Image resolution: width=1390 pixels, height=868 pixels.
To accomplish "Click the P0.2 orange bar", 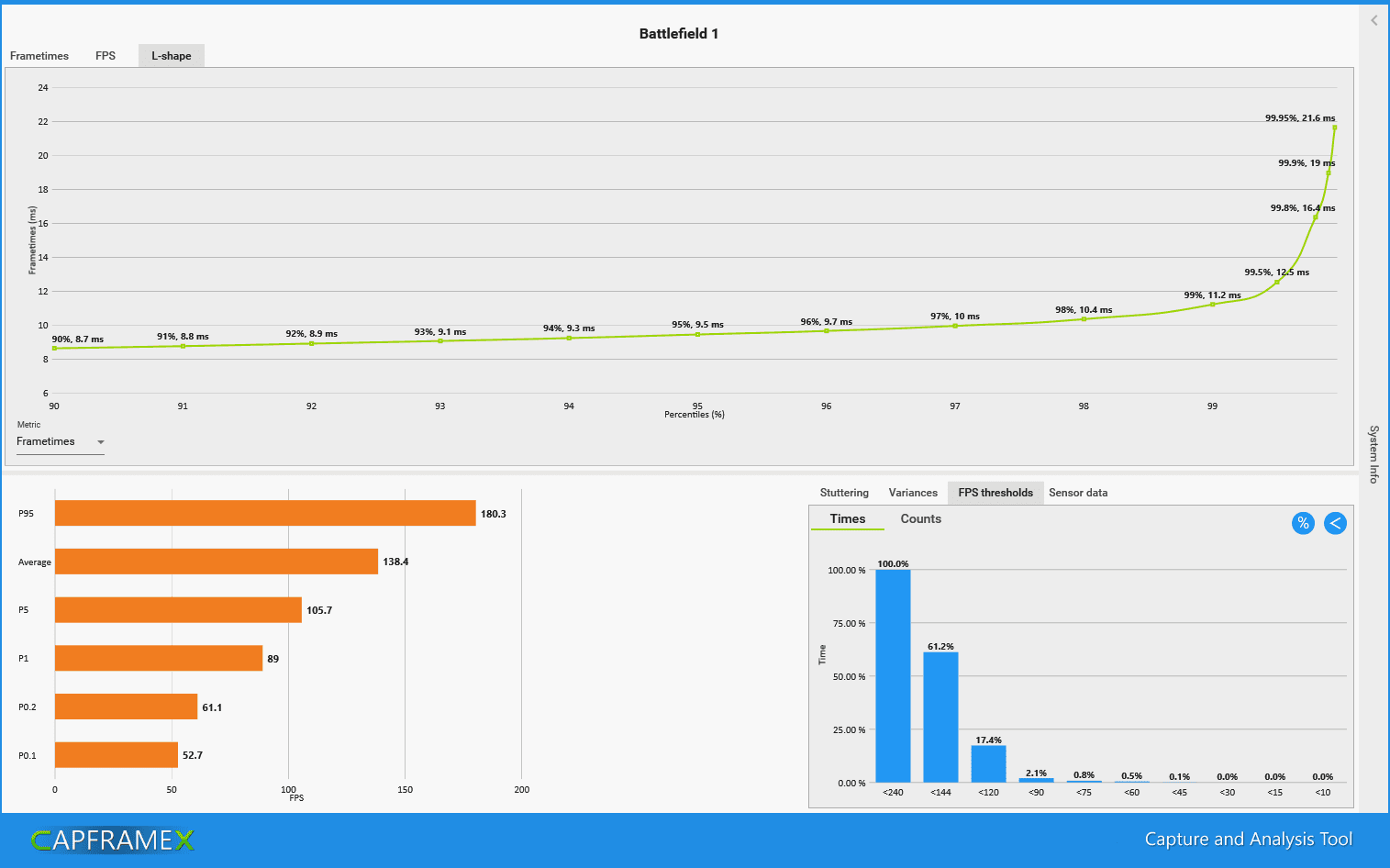I will pos(126,707).
